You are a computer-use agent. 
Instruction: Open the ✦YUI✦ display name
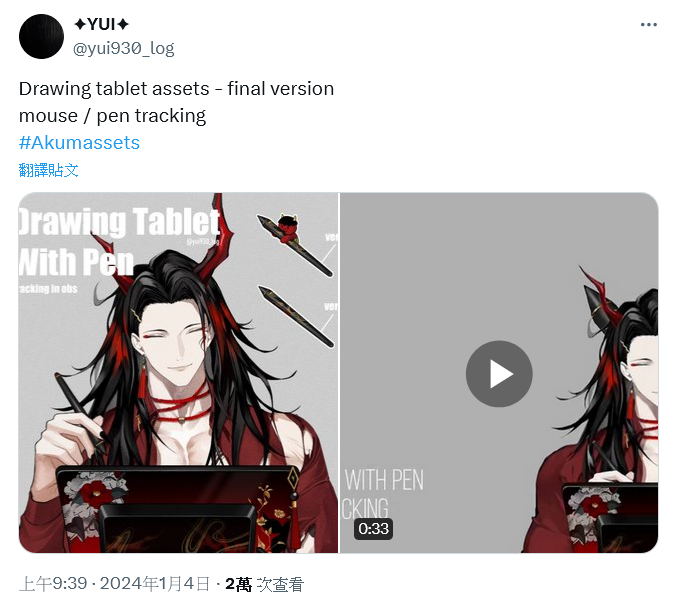pyautogui.click(x=101, y=25)
